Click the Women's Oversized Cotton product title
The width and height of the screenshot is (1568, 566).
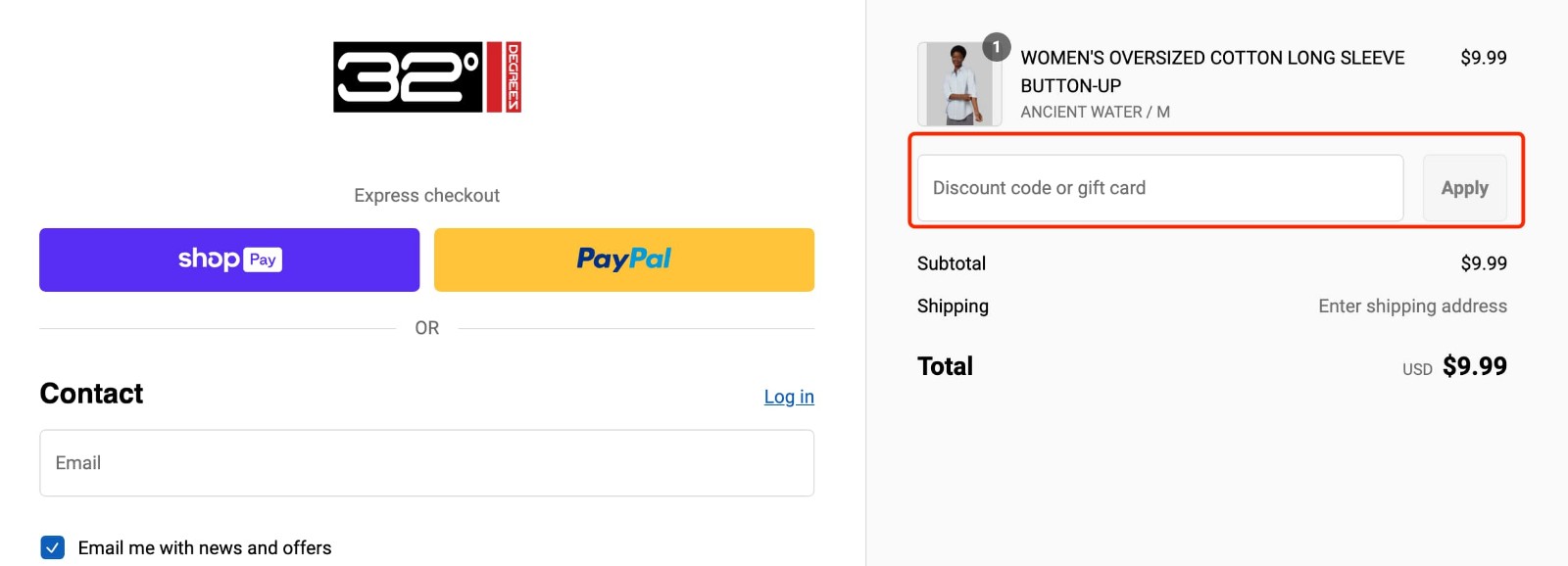[x=1211, y=71]
